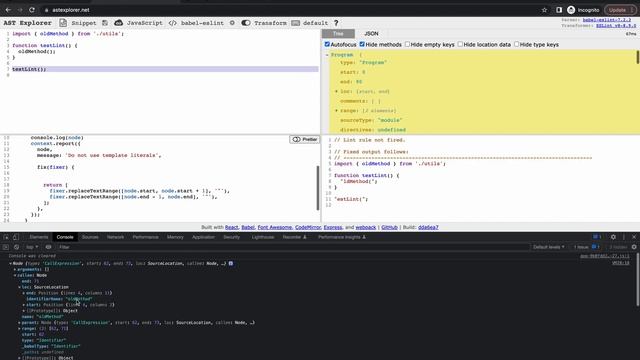640x360 pixels.
Task: Open console settings gear icon
Action: point(634,247)
